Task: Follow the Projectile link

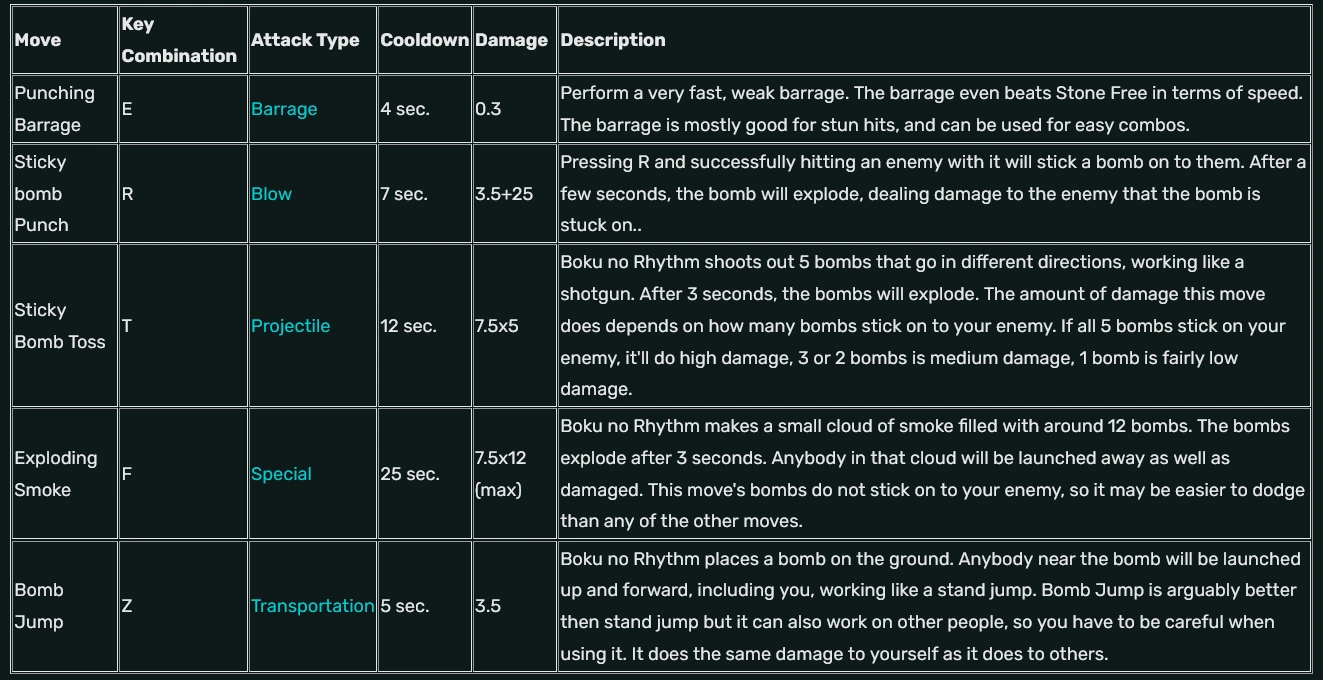Action: (290, 326)
